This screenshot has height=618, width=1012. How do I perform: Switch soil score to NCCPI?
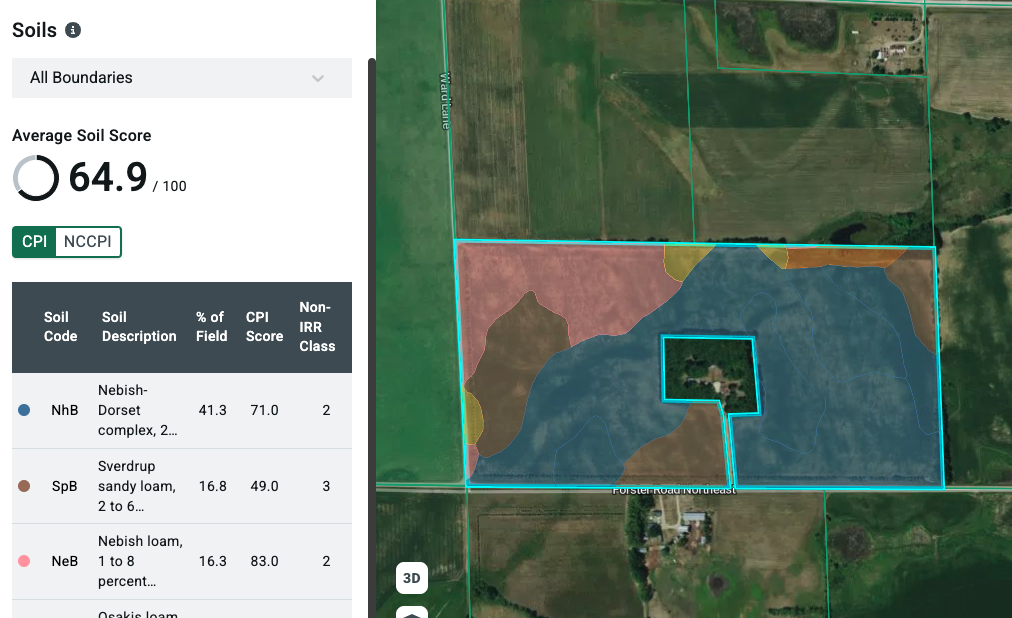click(x=88, y=242)
